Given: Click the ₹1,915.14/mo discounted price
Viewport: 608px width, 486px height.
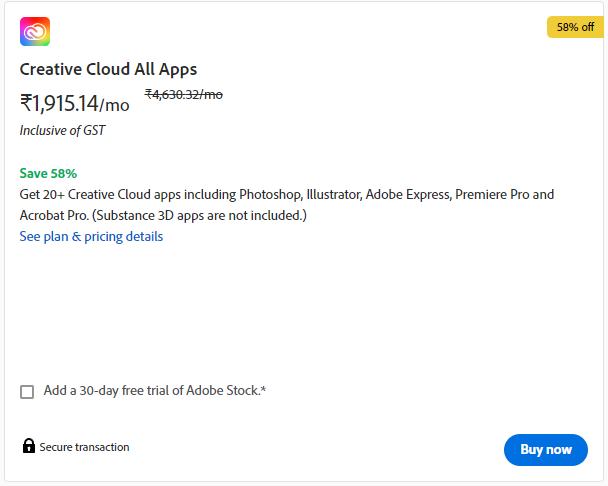Looking at the screenshot, I should [x=74, y=104].
